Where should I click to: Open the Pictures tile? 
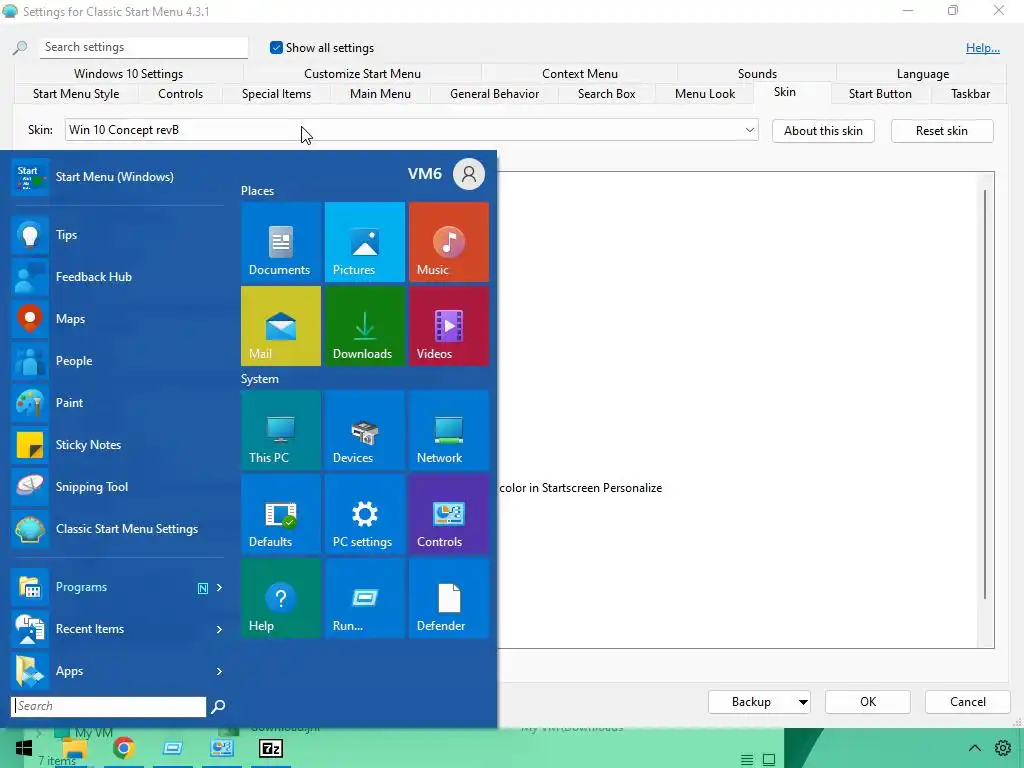364,242
